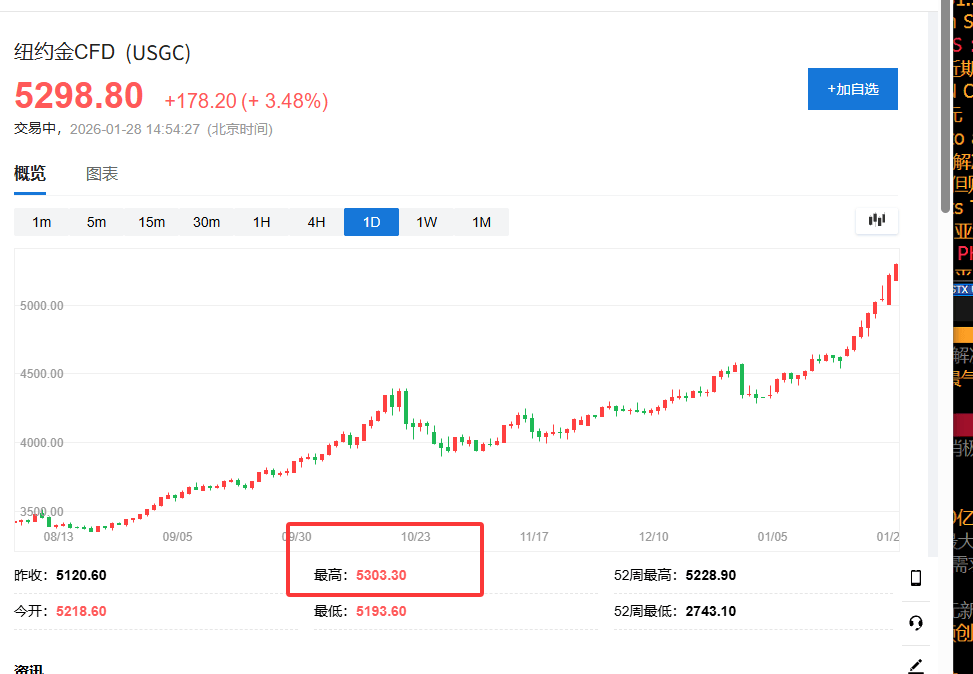Choose the 1H chart period
This screenshot has height=674, width=973.
point(261,222)
